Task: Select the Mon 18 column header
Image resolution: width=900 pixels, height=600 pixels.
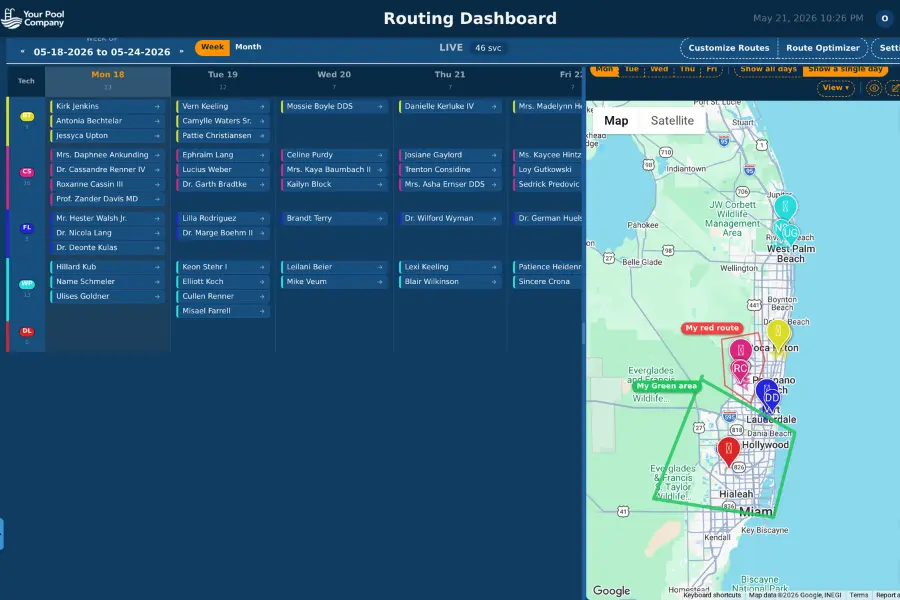Action: tap(107, 80)
